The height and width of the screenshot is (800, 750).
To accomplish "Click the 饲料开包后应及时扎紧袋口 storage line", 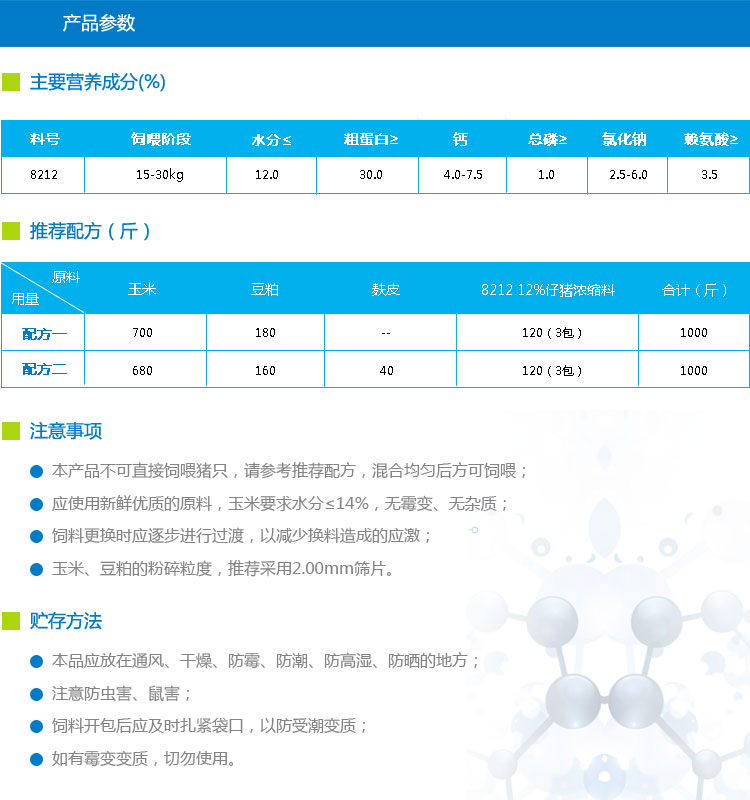I will (210, 726).
